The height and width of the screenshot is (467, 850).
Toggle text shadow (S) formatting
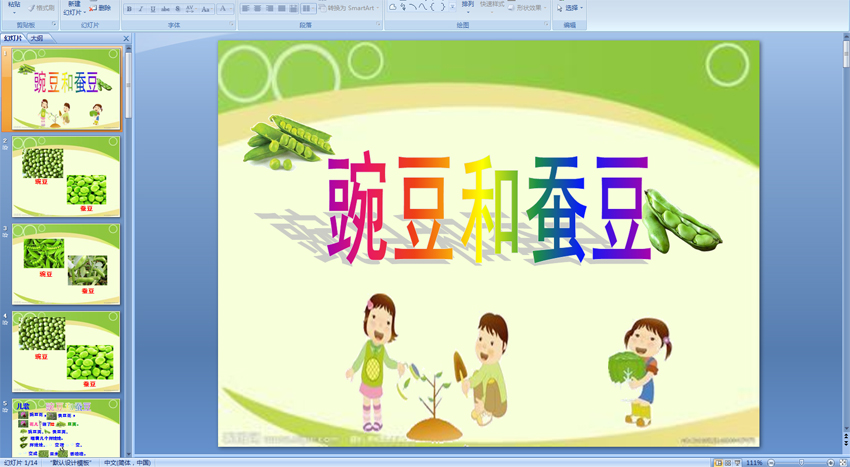(x=177, y=9)
